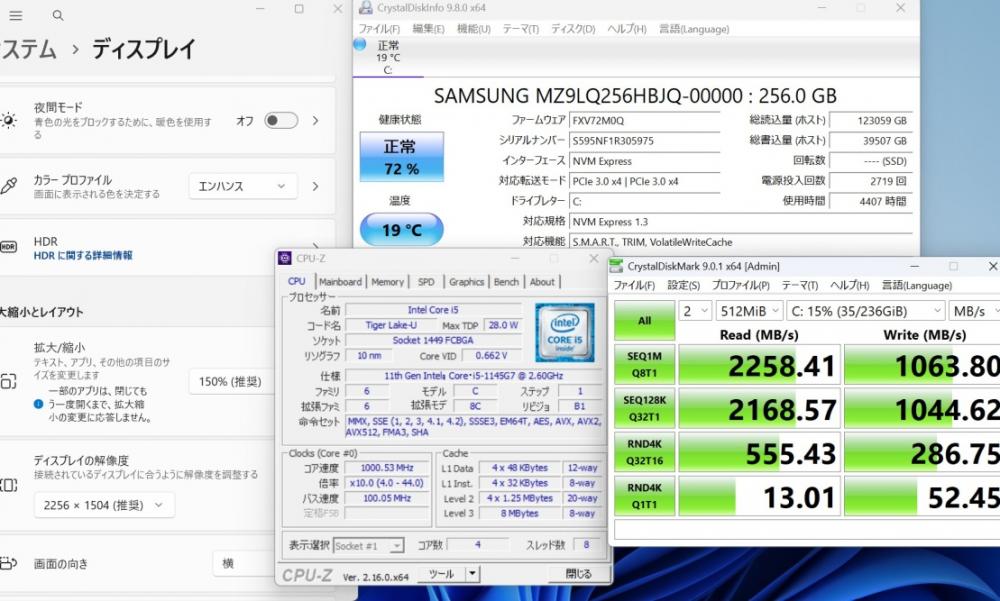The width and height of the screenshot is (1000, 601).
Task: Click the night light sun icon
Action: tap(8, 121)
